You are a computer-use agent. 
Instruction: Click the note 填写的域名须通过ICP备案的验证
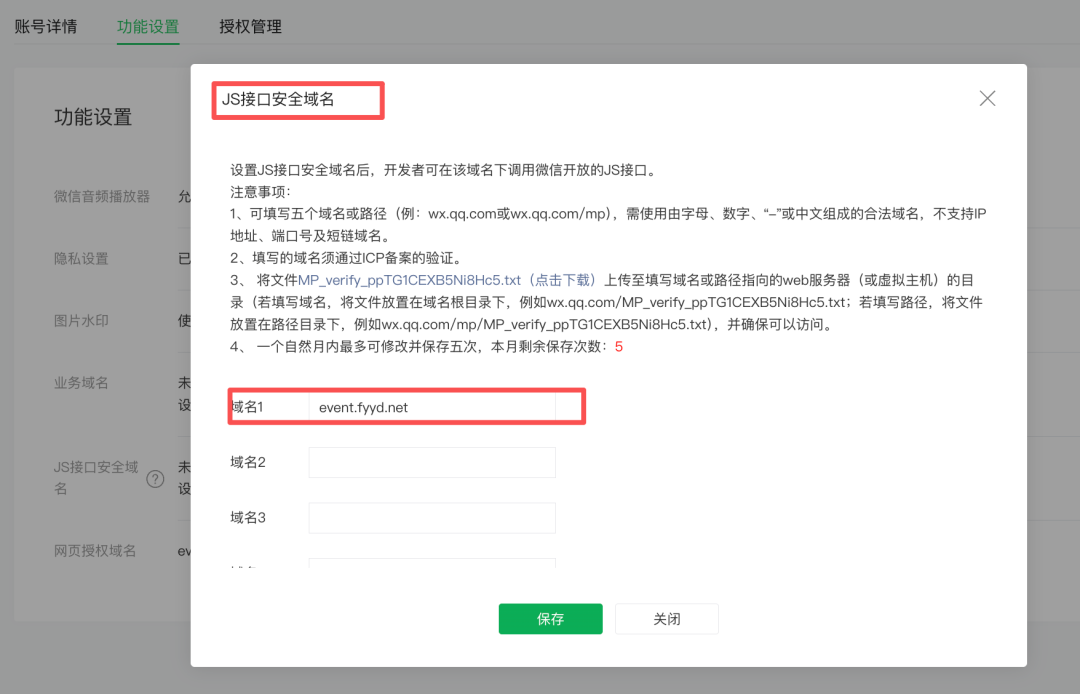346,258
